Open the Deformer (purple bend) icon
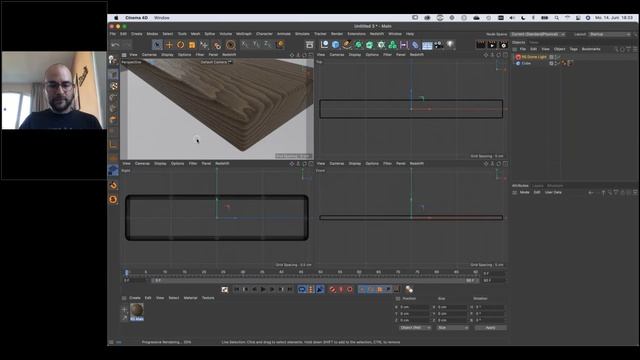 tap(415, 45)
